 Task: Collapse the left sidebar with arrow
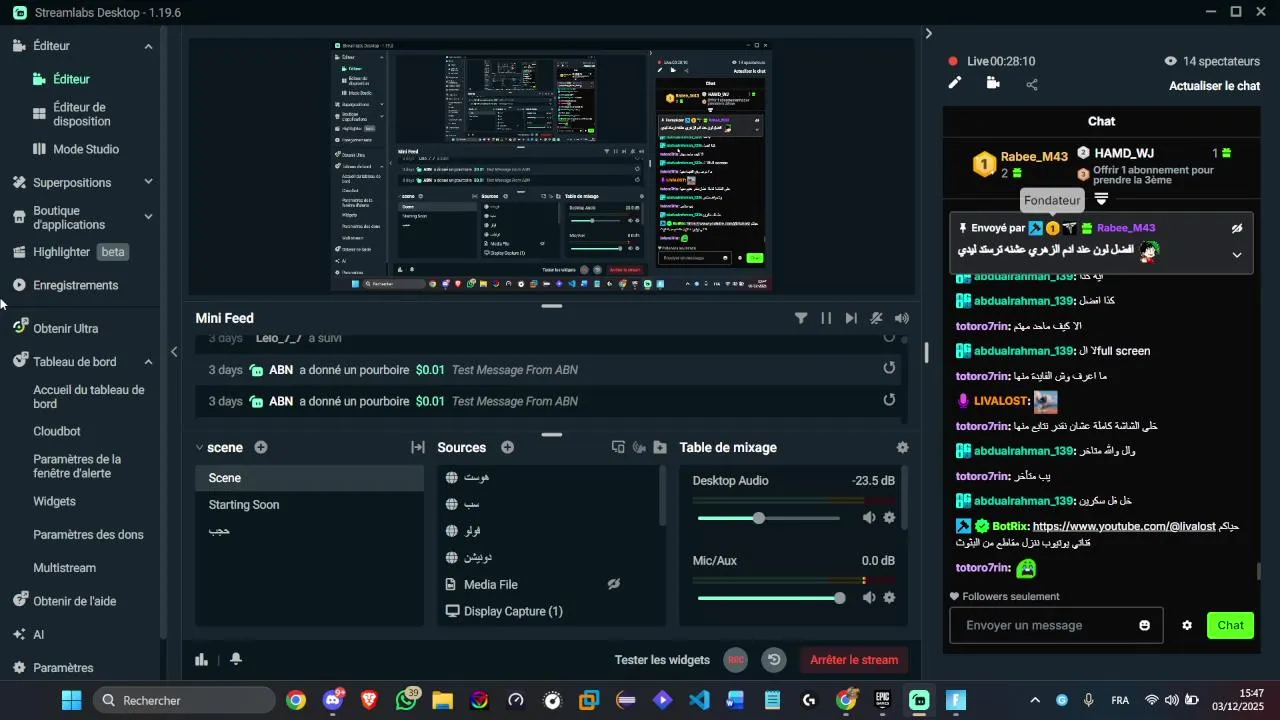[174, 351]
